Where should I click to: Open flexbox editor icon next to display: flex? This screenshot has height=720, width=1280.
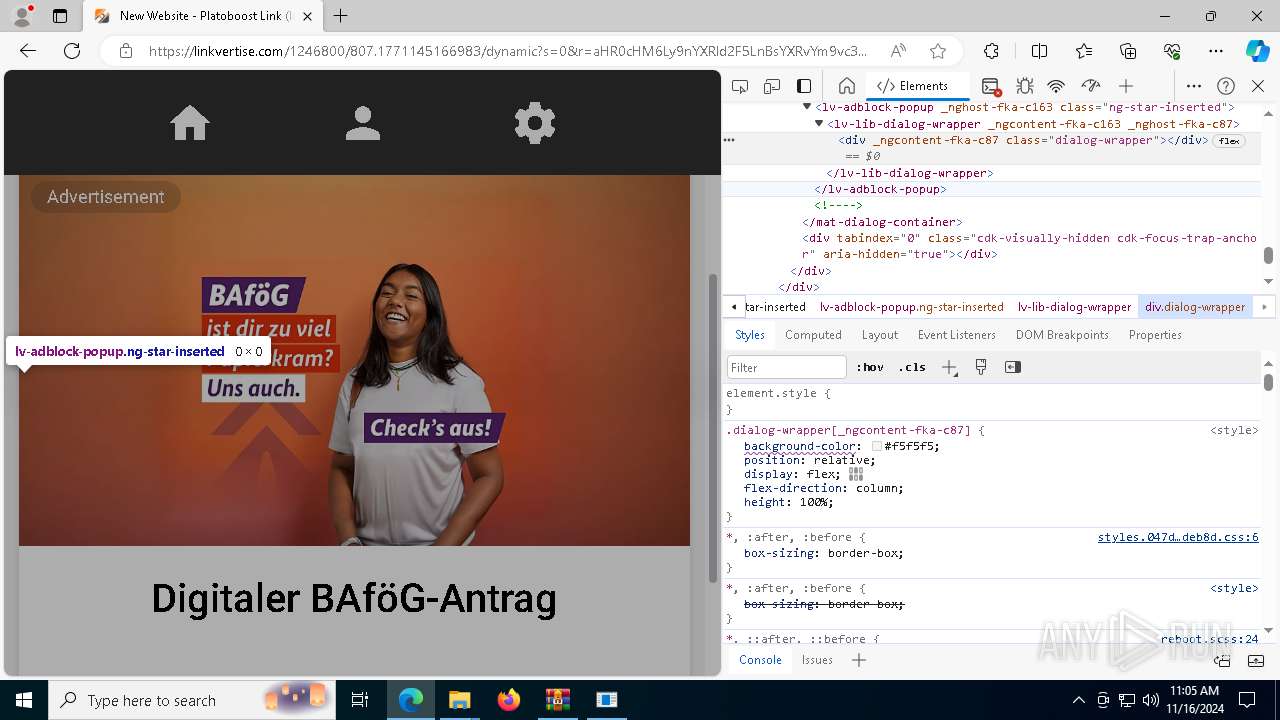tap(855, 474)
